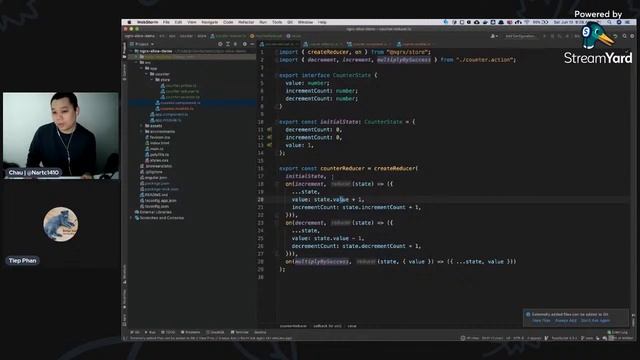This screenshot has height=360, width=640.
Task: Collapse the store folder arrow
Action: click(152, 80)
